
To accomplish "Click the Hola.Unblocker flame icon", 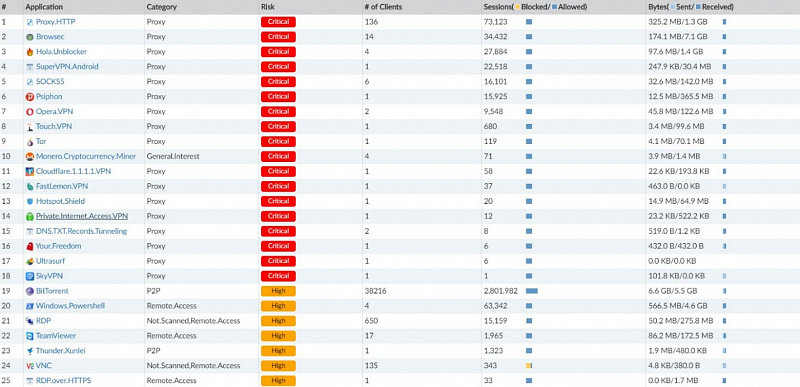I will tap(30, 52).
